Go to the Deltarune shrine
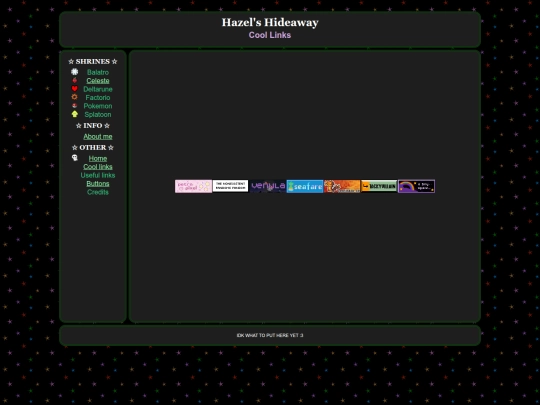This screenshot has width=540, height=405. 98,89
